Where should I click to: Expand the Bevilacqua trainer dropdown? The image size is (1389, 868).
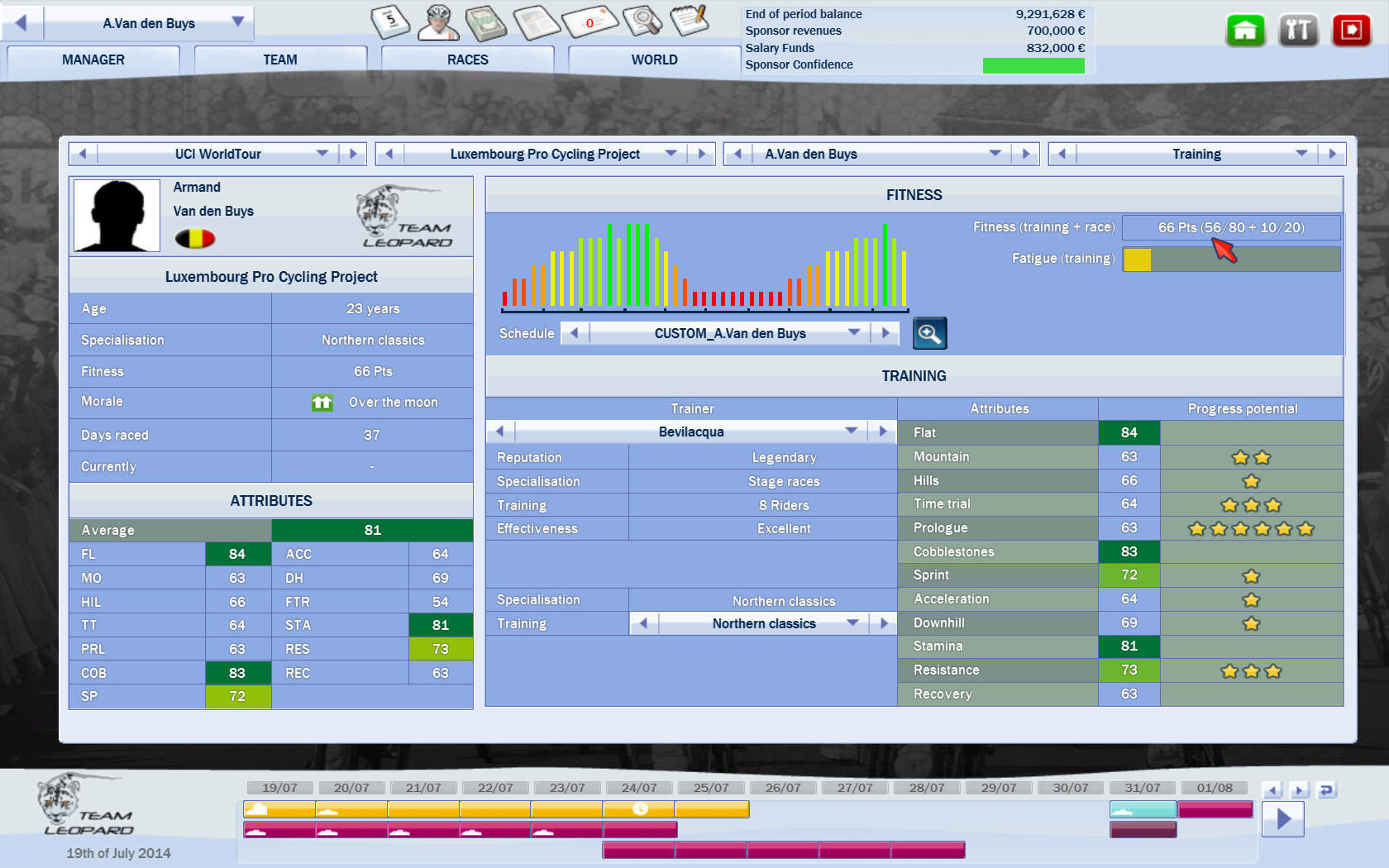click(x=851, y=432)
